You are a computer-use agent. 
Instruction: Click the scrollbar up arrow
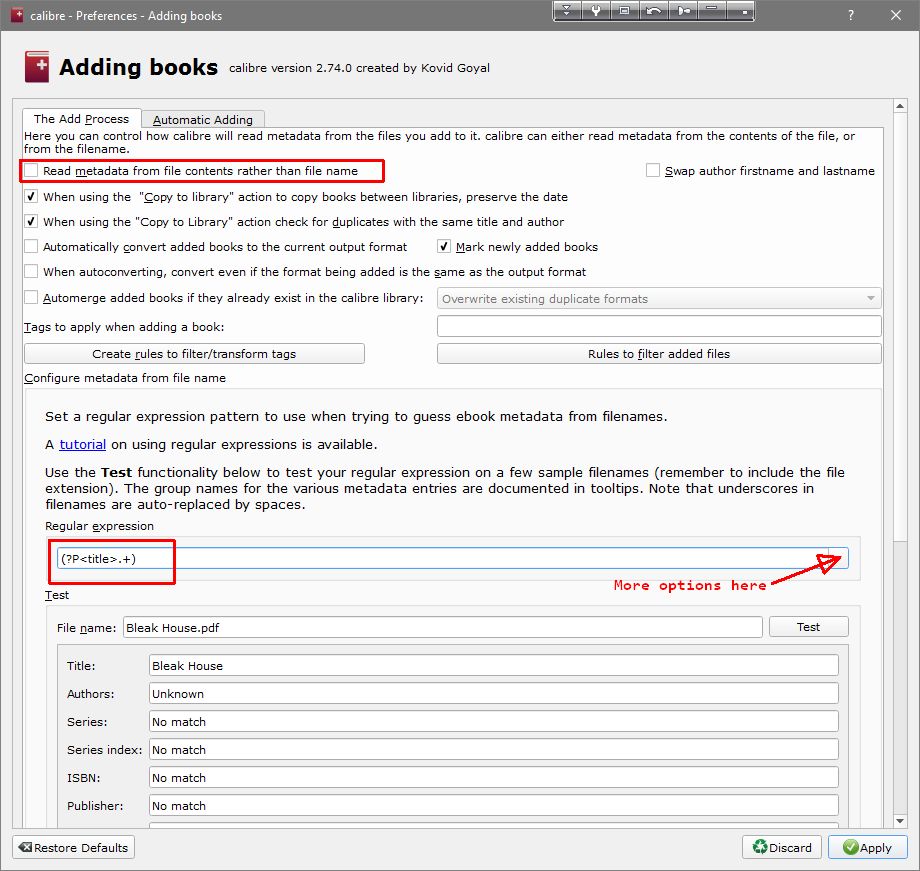pos(900,106)
